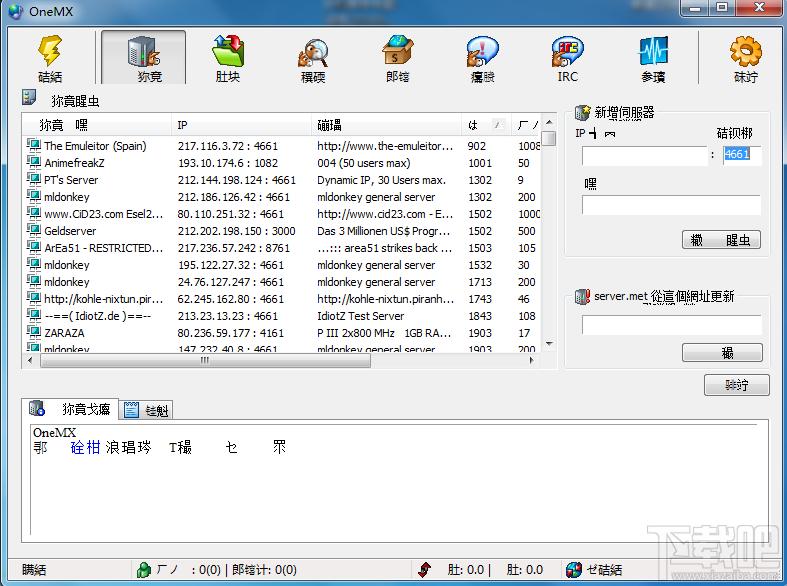Select the www.CiD23.com Esel2 server row
This screenshot has width=787, height=586.
[x=281, y=214]
